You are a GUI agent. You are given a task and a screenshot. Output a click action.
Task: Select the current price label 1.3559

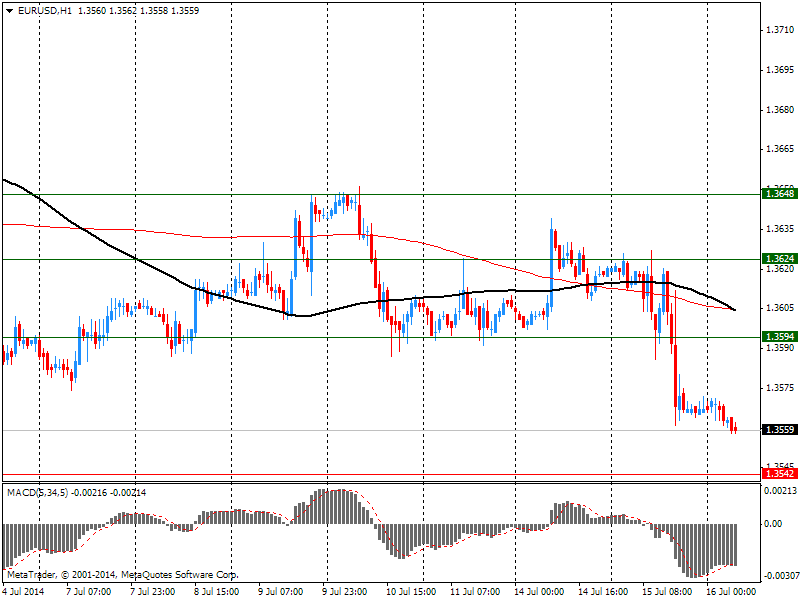click(780, 430)
